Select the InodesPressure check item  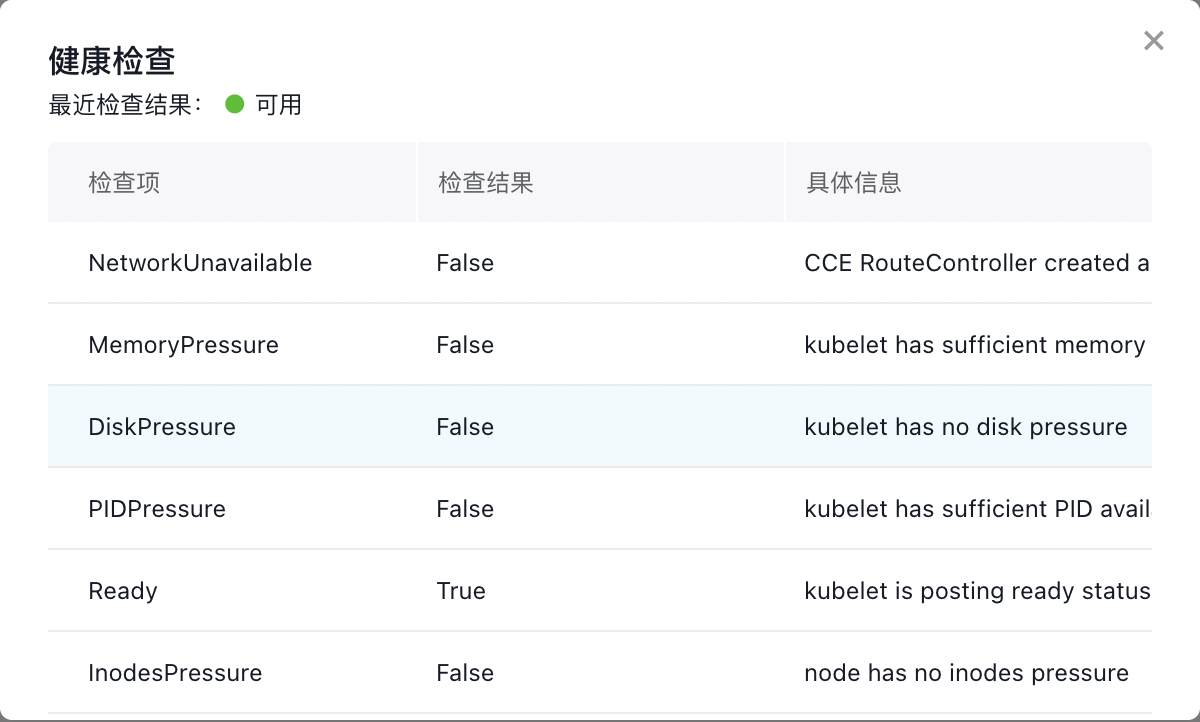tap(175, 673)
